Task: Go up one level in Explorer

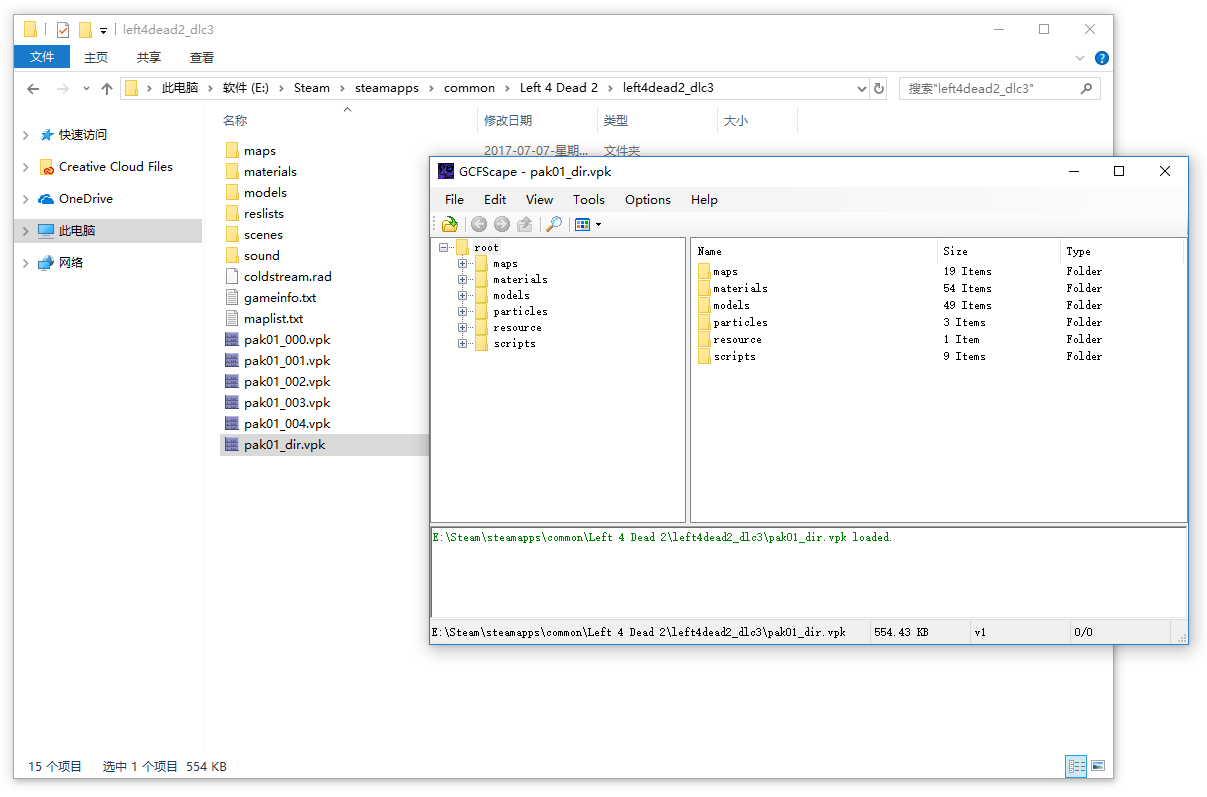Action: [x=107, y=88]
